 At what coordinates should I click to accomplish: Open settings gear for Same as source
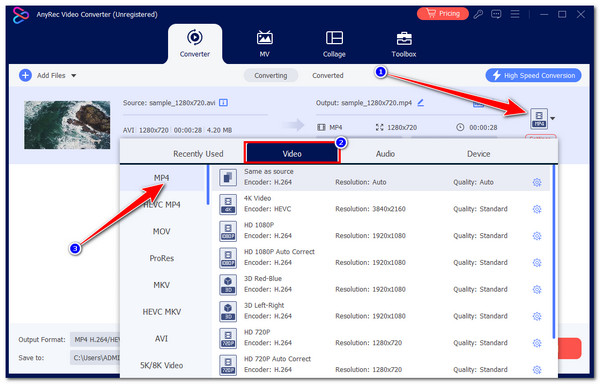(x=537, y=182)
